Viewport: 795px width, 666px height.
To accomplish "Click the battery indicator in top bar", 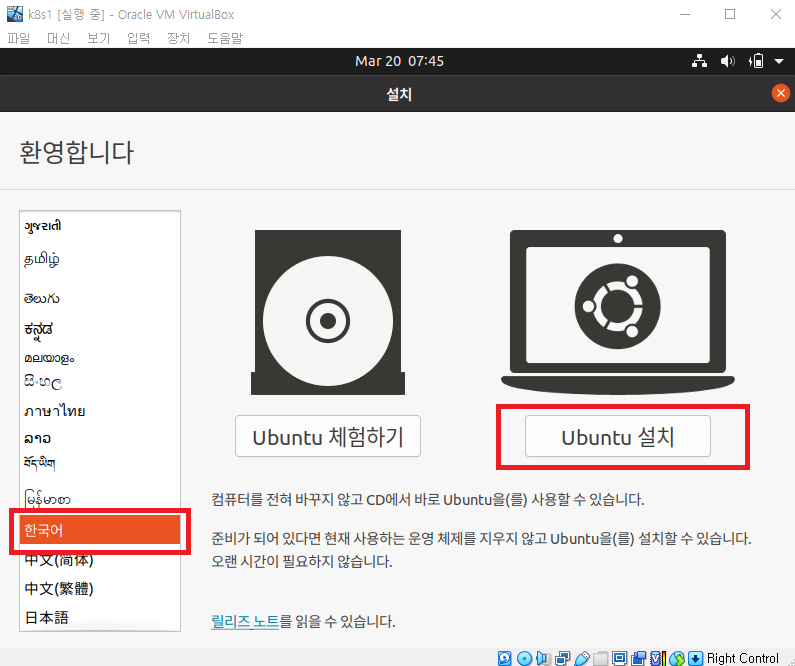I will point(756,61).
